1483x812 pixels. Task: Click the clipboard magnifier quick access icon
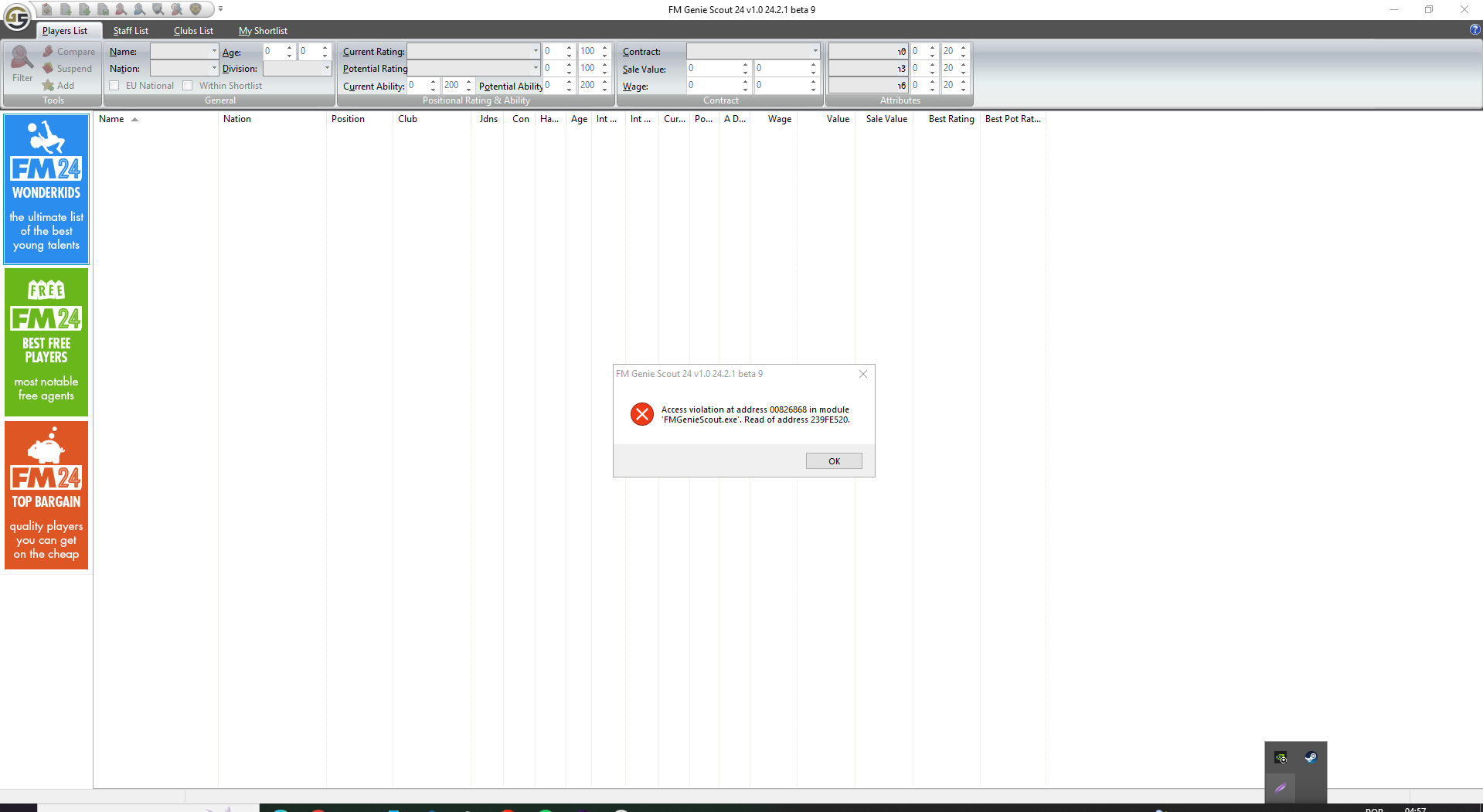158,9
